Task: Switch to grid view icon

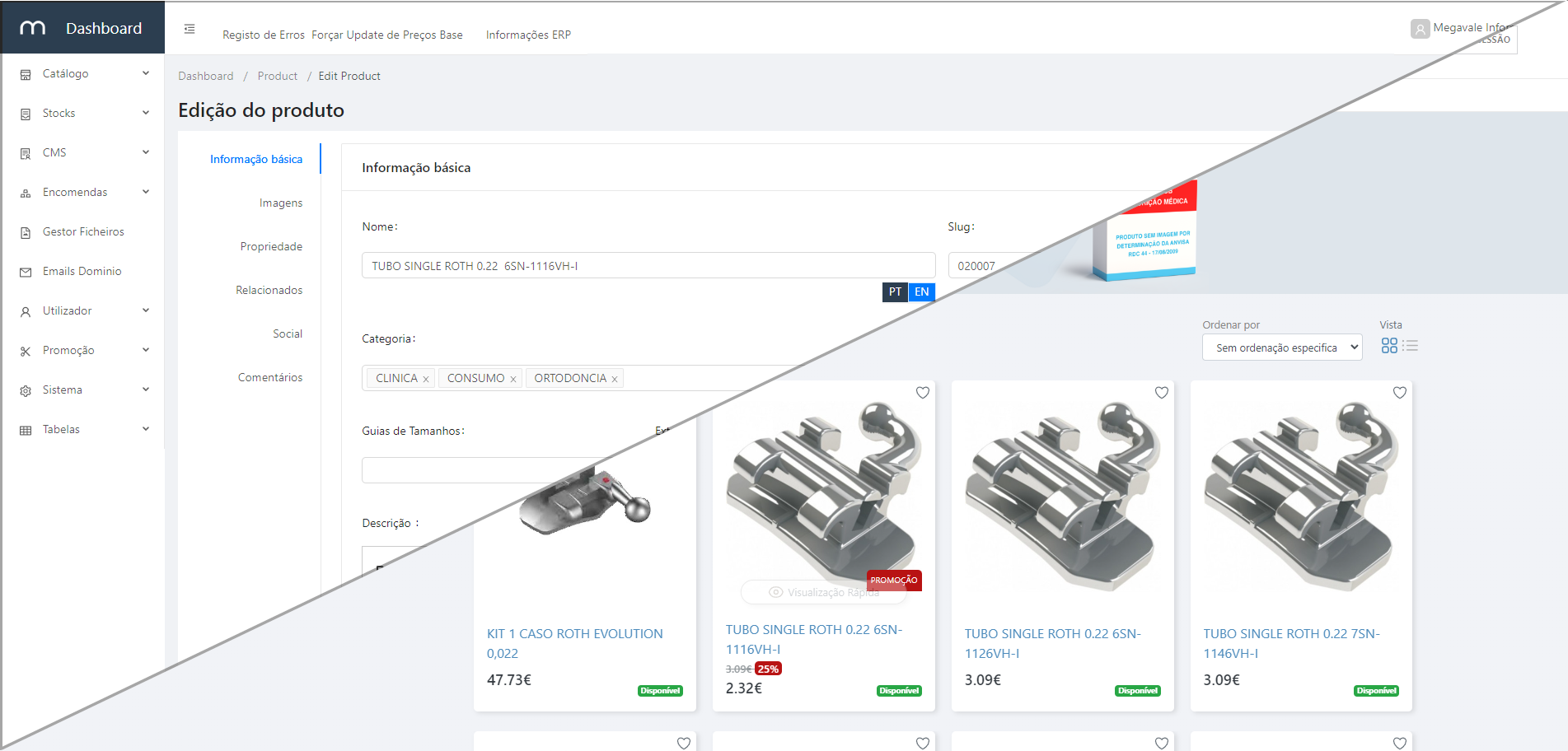Action: (1389, 346)
